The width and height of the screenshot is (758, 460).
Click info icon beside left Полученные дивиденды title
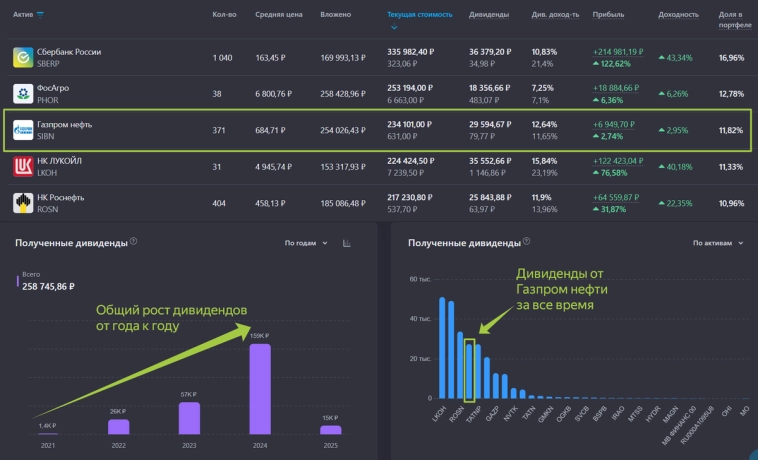(x=134, y=241)
